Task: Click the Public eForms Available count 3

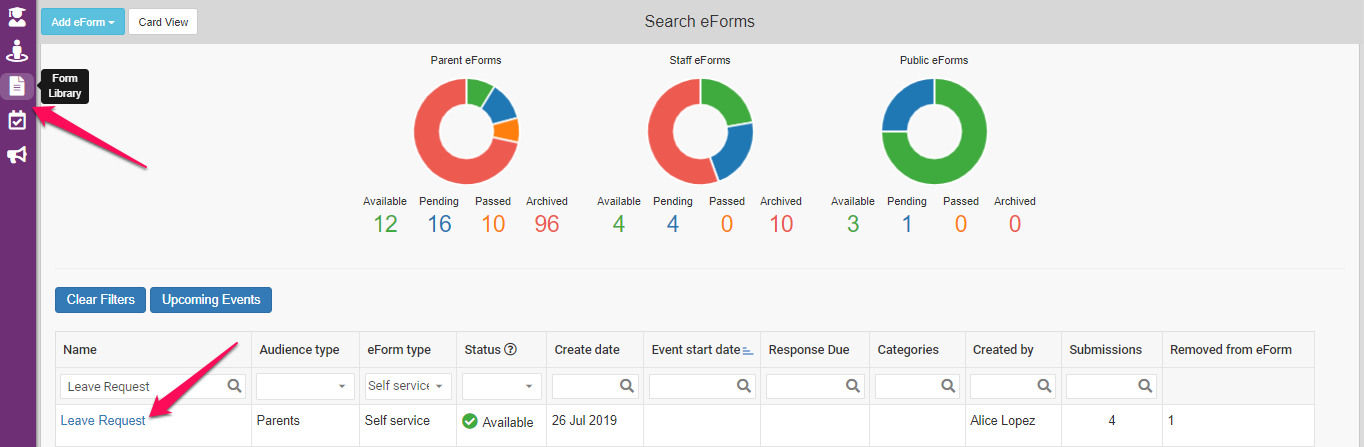Action: pos(853,224)
